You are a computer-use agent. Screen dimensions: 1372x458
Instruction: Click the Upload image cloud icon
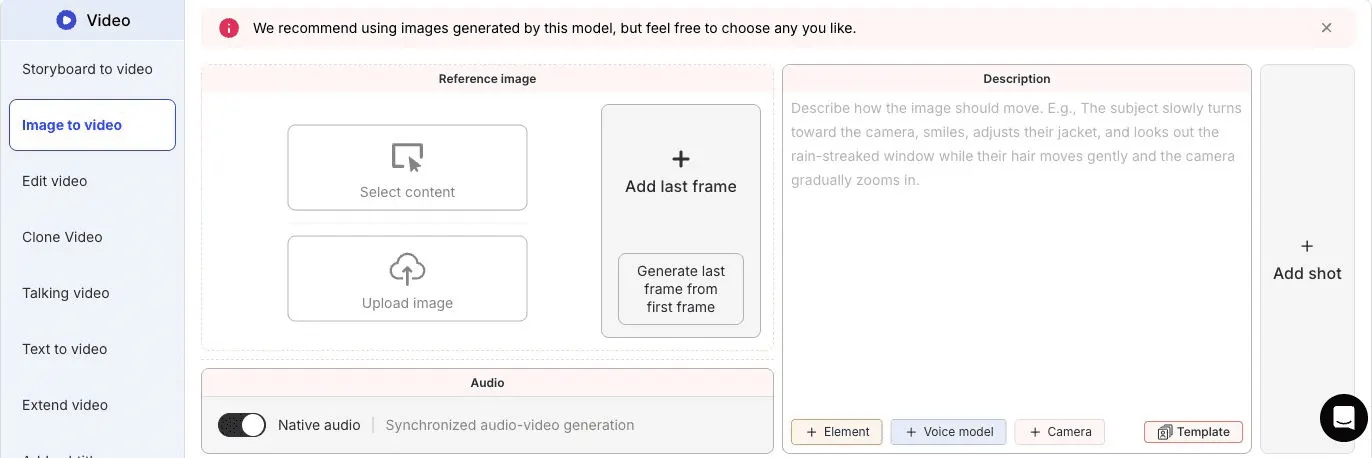pos(407,269)
